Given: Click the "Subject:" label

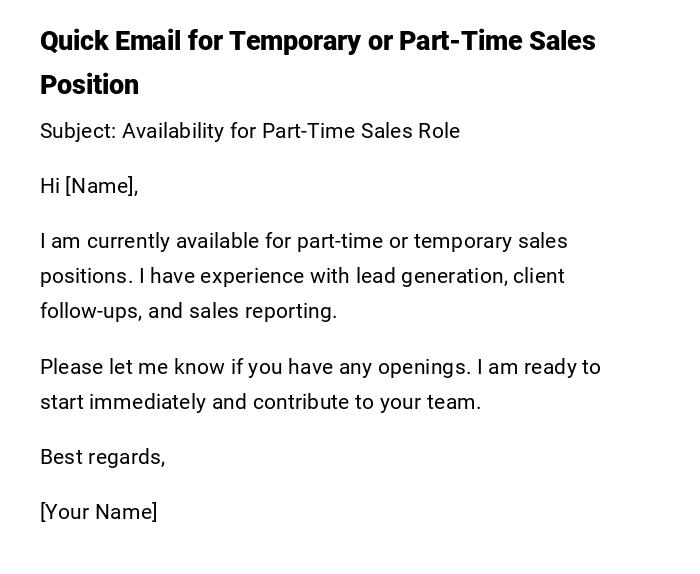Looking at the screenshot, I should click(78, 131).
